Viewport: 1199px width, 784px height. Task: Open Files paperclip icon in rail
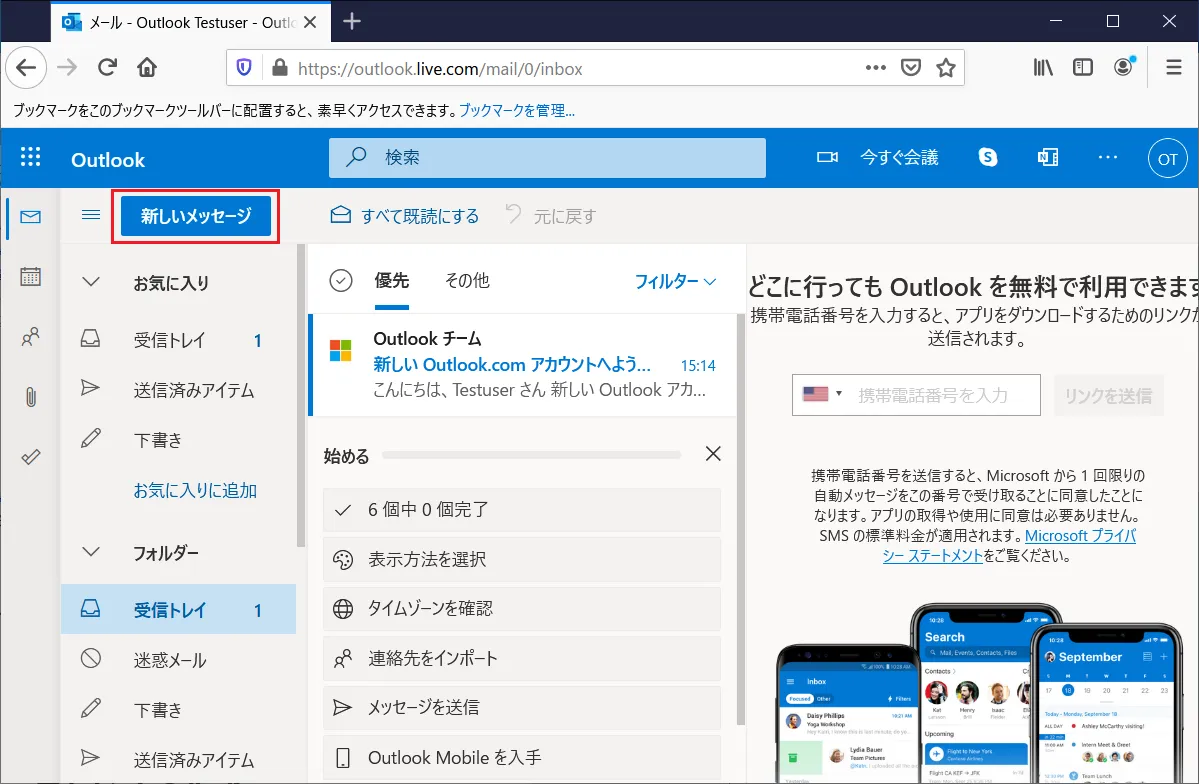click(31, 396)
